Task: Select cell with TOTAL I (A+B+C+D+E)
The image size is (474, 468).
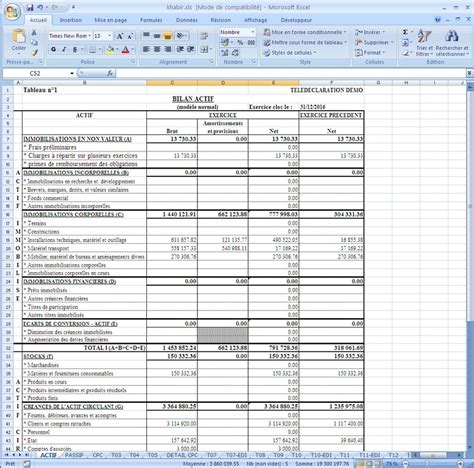Action: pos(84,348)
